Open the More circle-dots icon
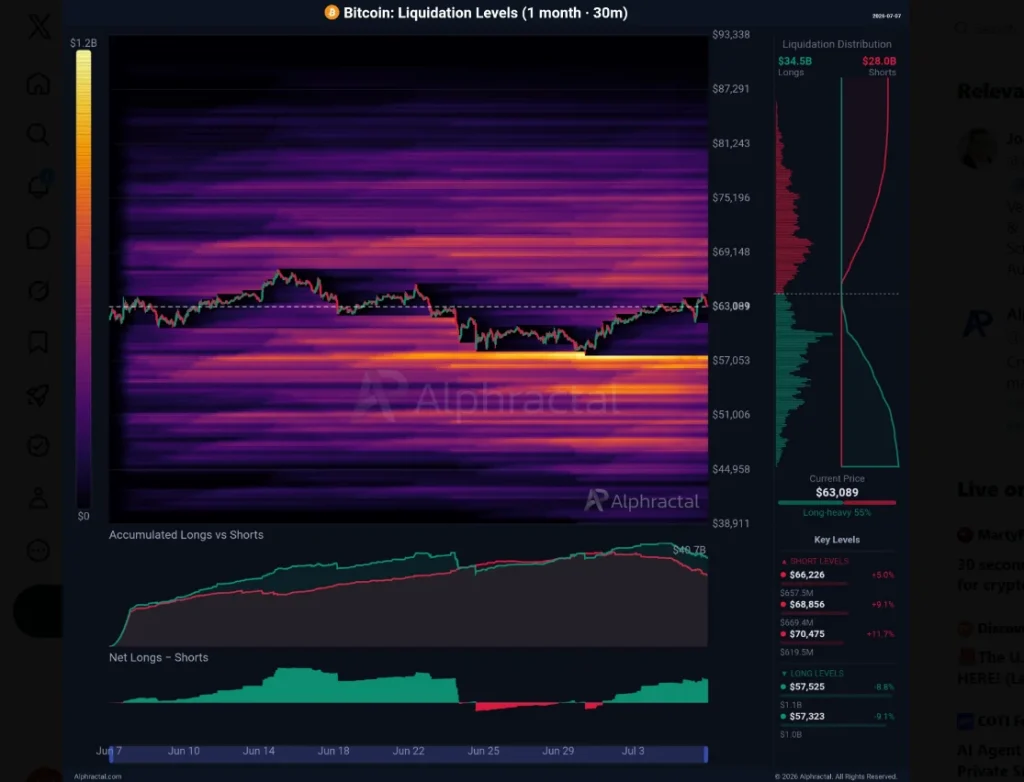The height and width of the screenshot is (782, 1024). (39, 551)
